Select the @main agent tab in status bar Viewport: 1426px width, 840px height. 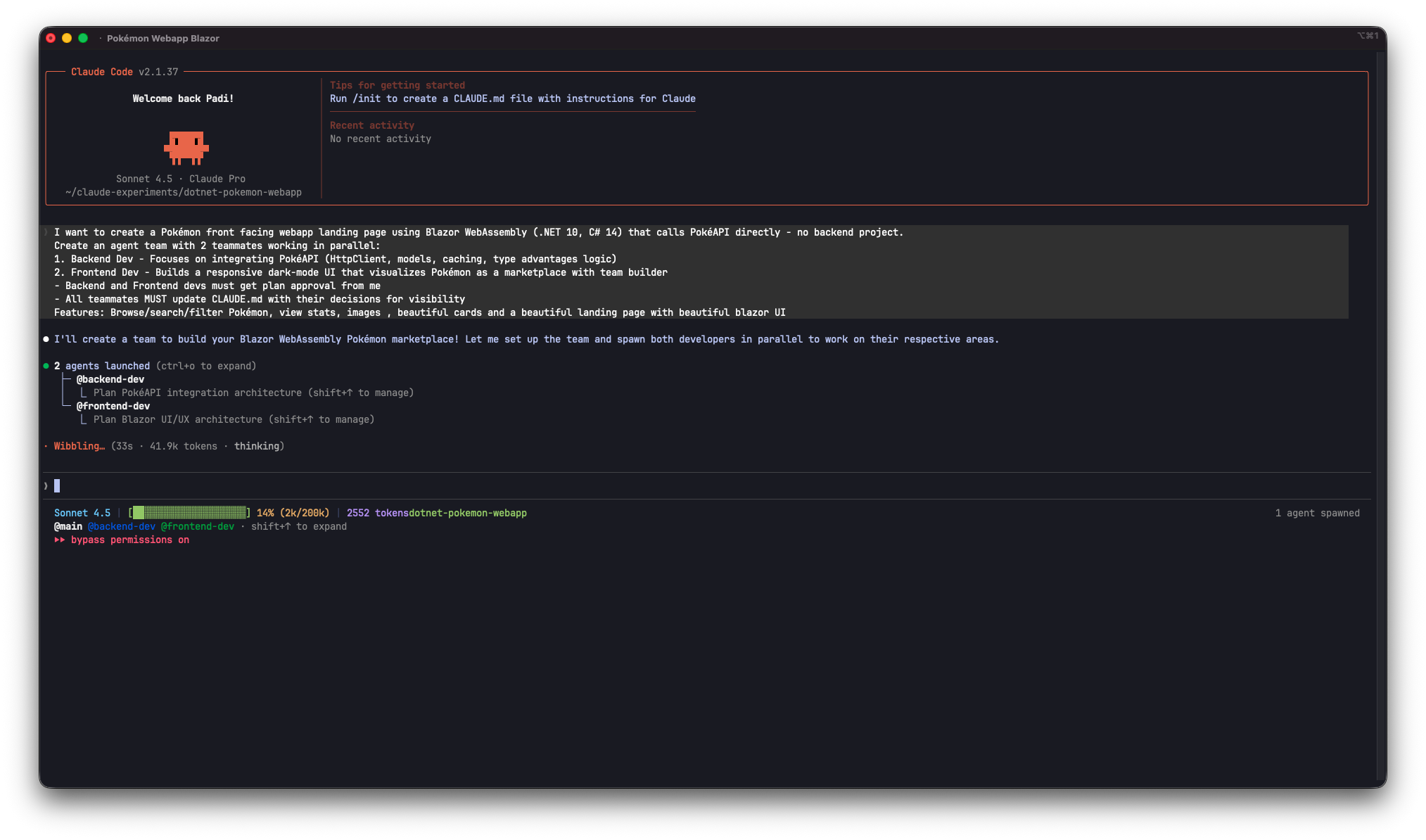click(68, 526)
